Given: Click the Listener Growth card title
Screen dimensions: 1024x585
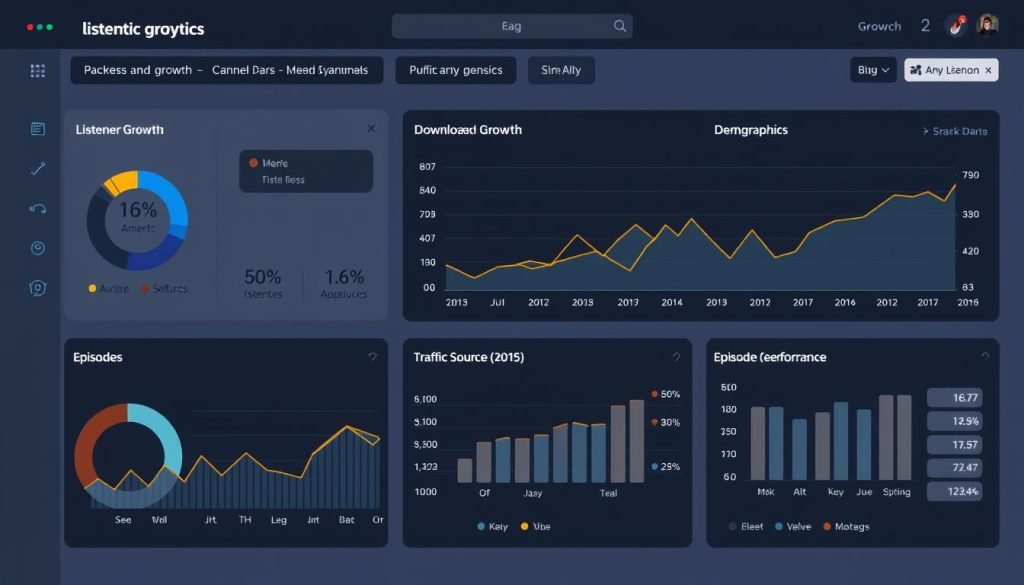Looking at the screenshot, I should (120, 129).
